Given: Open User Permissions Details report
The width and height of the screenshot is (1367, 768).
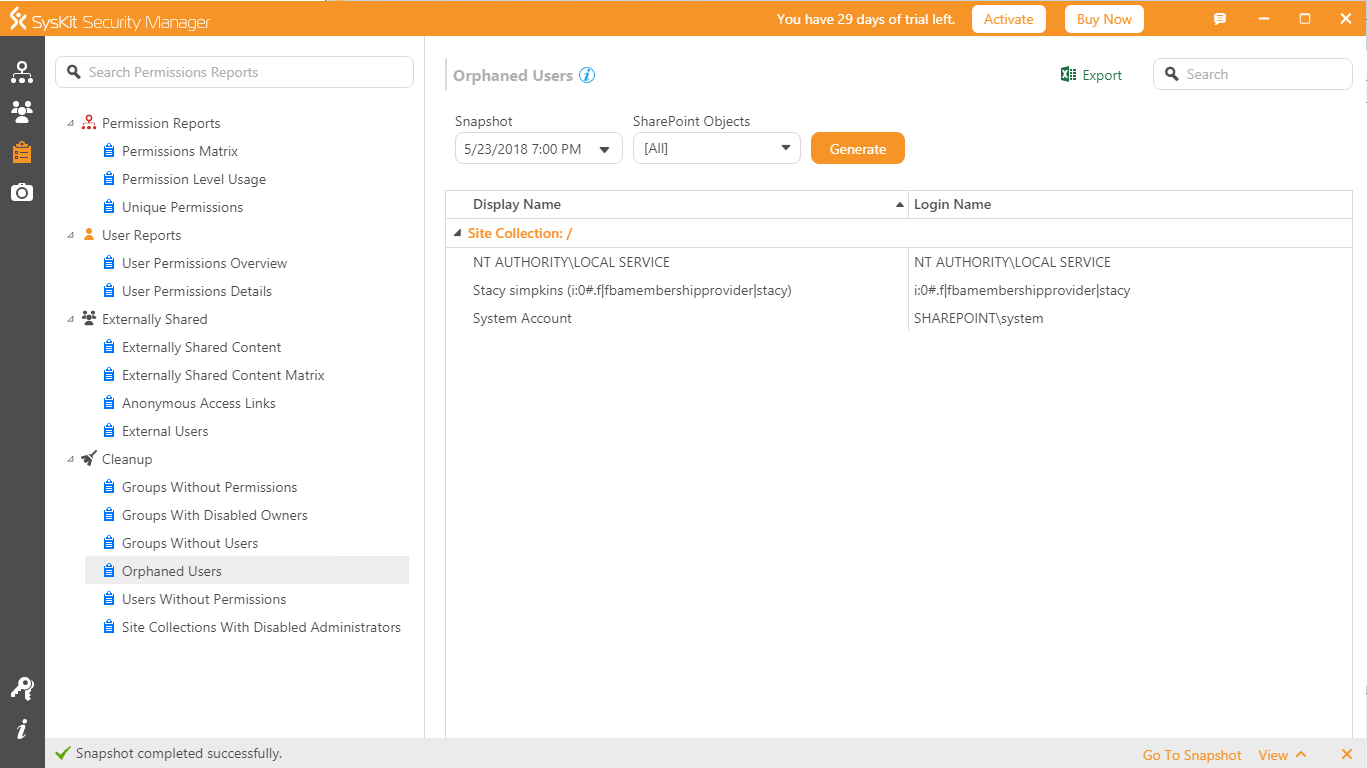Looking at the screenshot, I should tap(197, 291).
